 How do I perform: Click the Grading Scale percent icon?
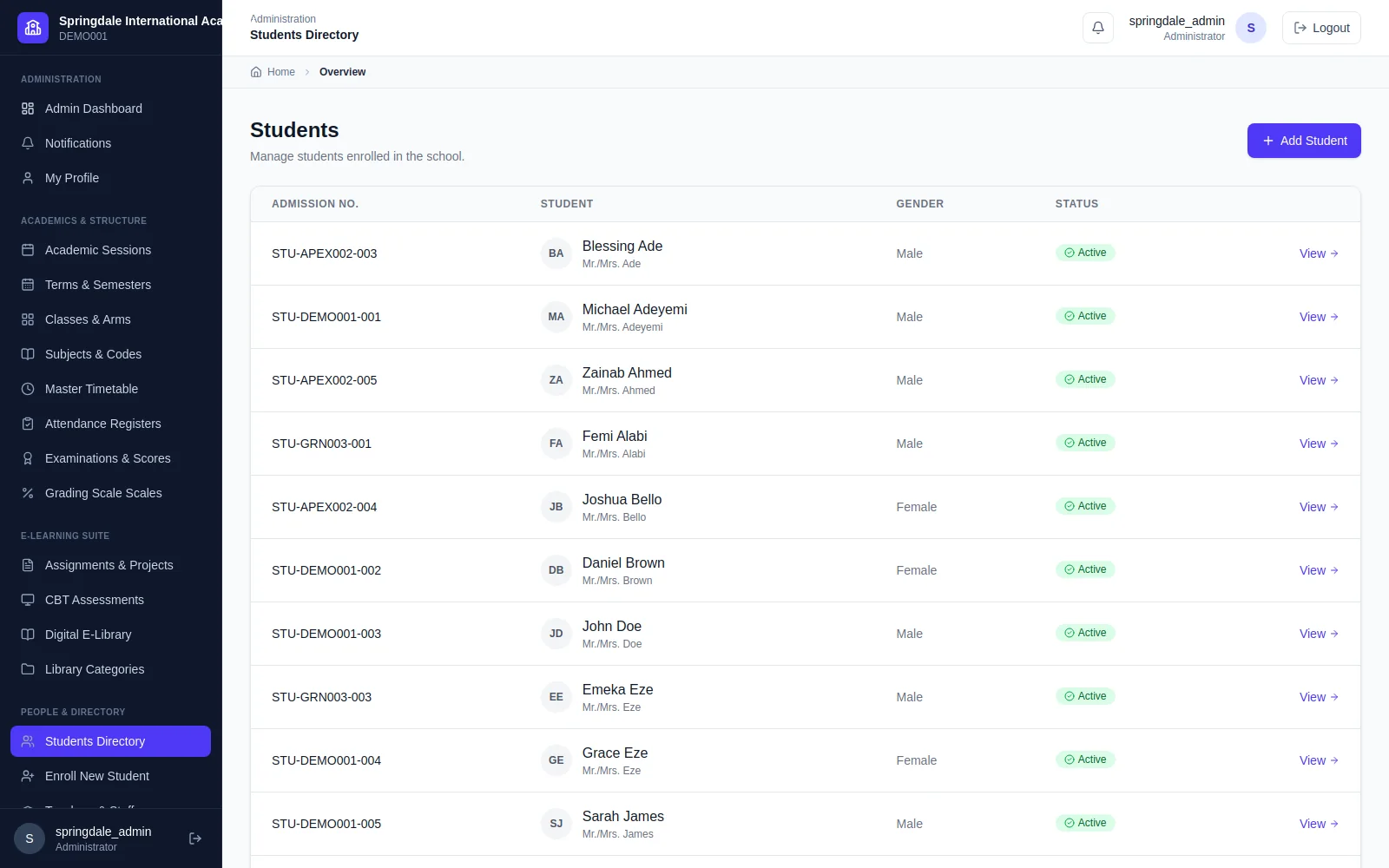click(28, 493)
